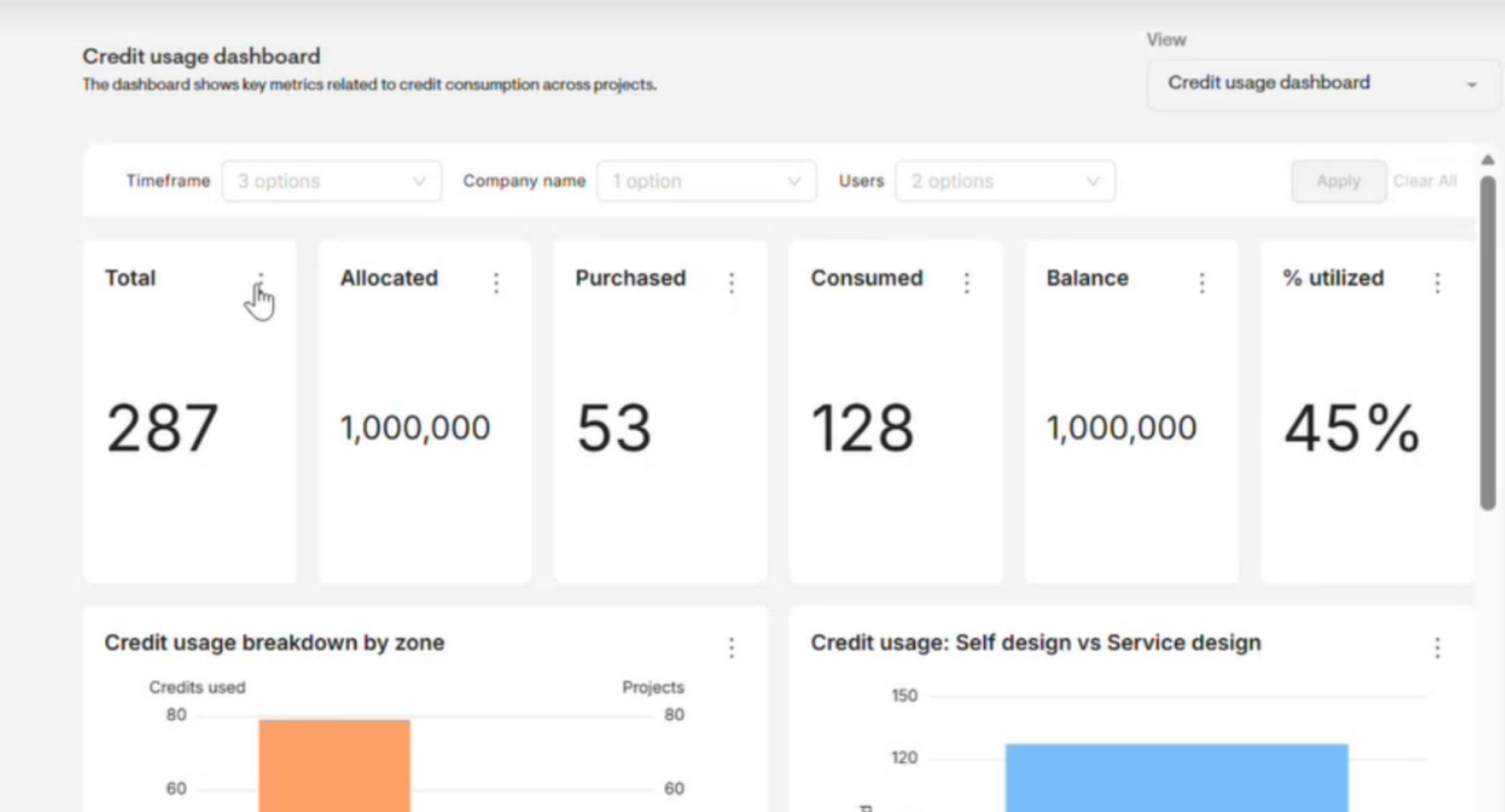This screenshot has width=1505, height=812.
Task: Open options for Credit usage breakdown by zone
Action: click(x=731, y=647)
